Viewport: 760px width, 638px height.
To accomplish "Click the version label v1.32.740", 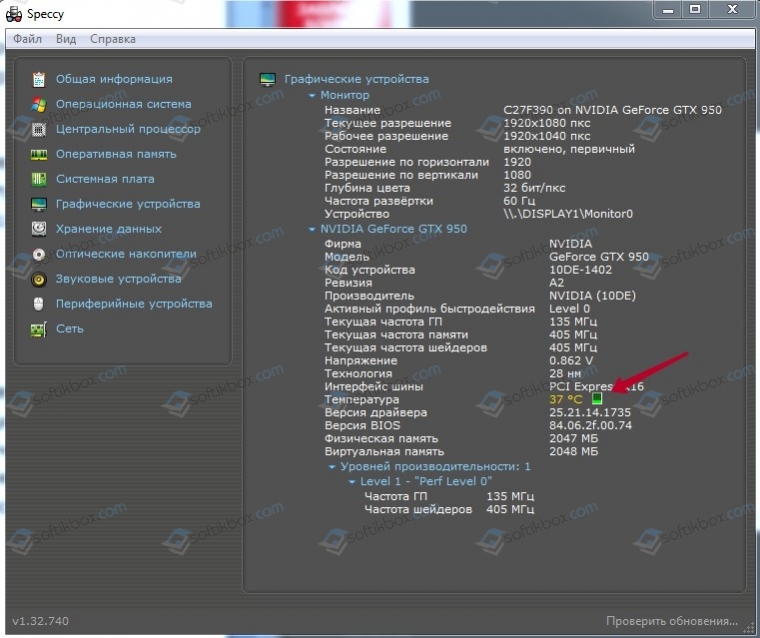I will [41, 621].
